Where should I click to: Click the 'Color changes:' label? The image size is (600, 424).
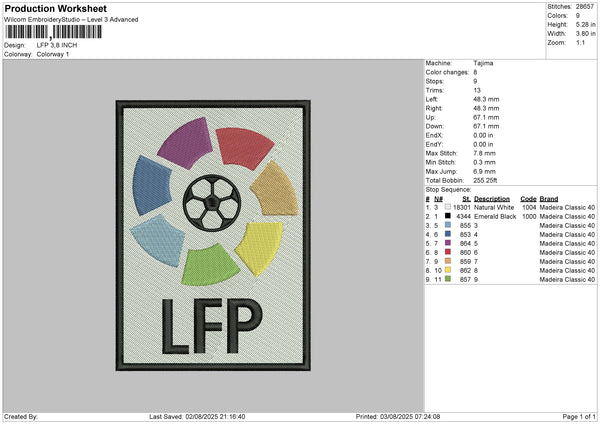pos(447,72)
